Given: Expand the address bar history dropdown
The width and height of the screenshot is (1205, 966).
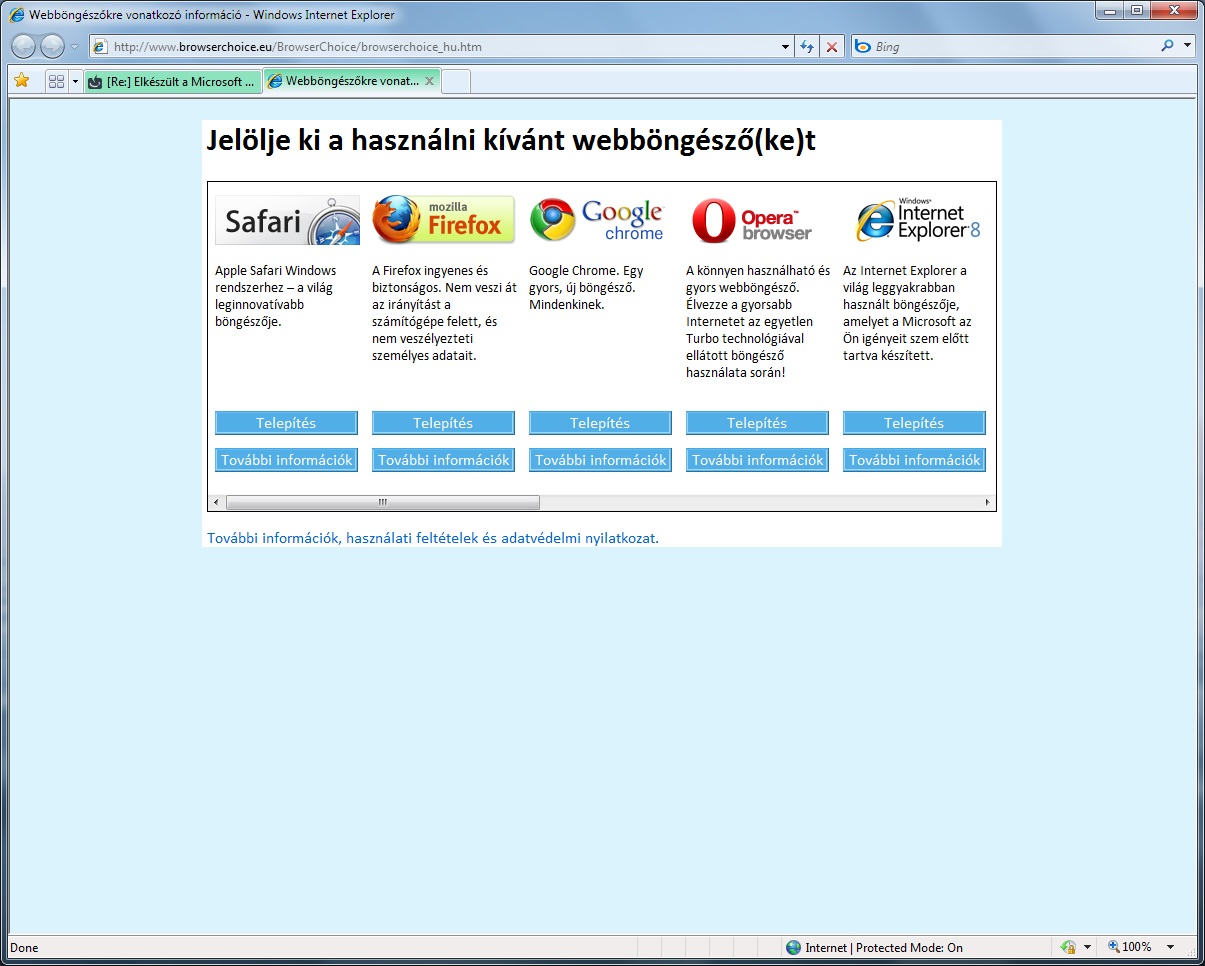Looking at the screenshot, I should click(x=785, y=47).
